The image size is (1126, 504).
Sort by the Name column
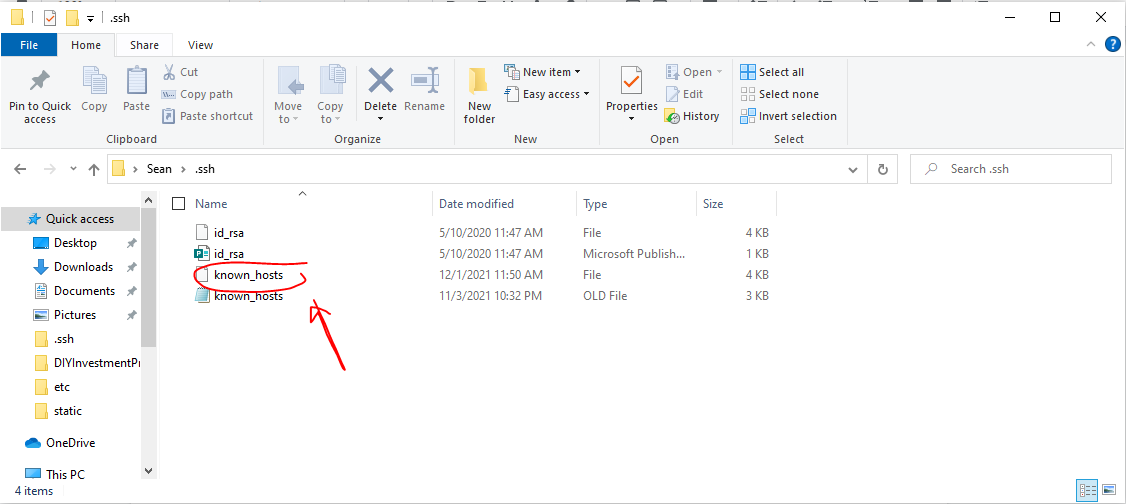210,204
